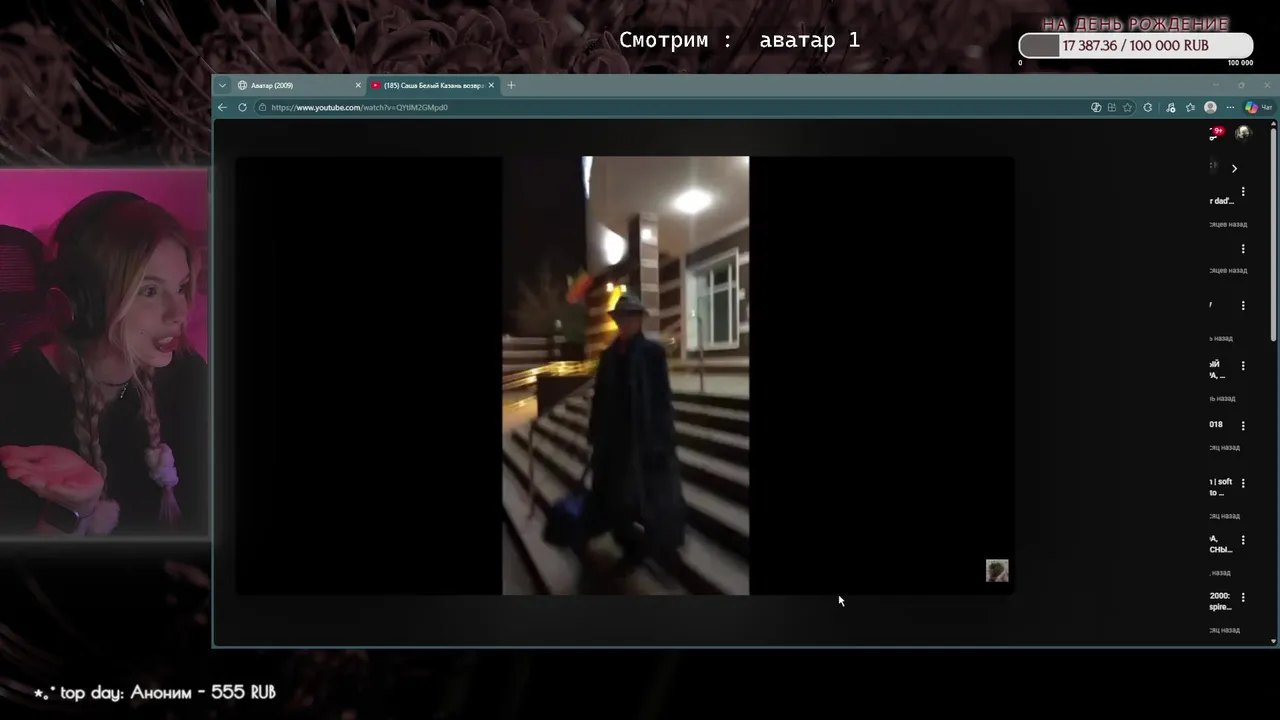Click the streamer webcam overlay
Viewport: 1280px width, 720px height.
tap(104, 353)
